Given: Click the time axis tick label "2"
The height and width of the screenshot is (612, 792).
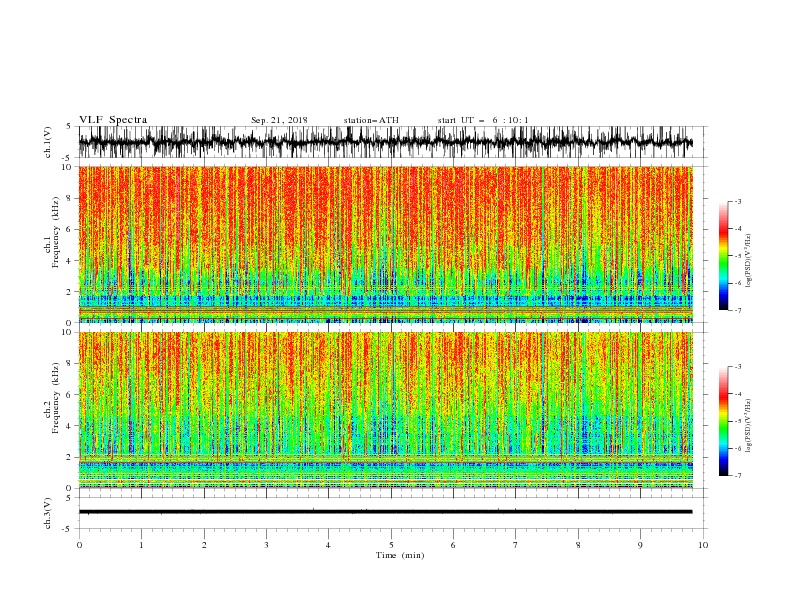Looking at the screenshot, I should pyautogui.click(x=204, y=545).
